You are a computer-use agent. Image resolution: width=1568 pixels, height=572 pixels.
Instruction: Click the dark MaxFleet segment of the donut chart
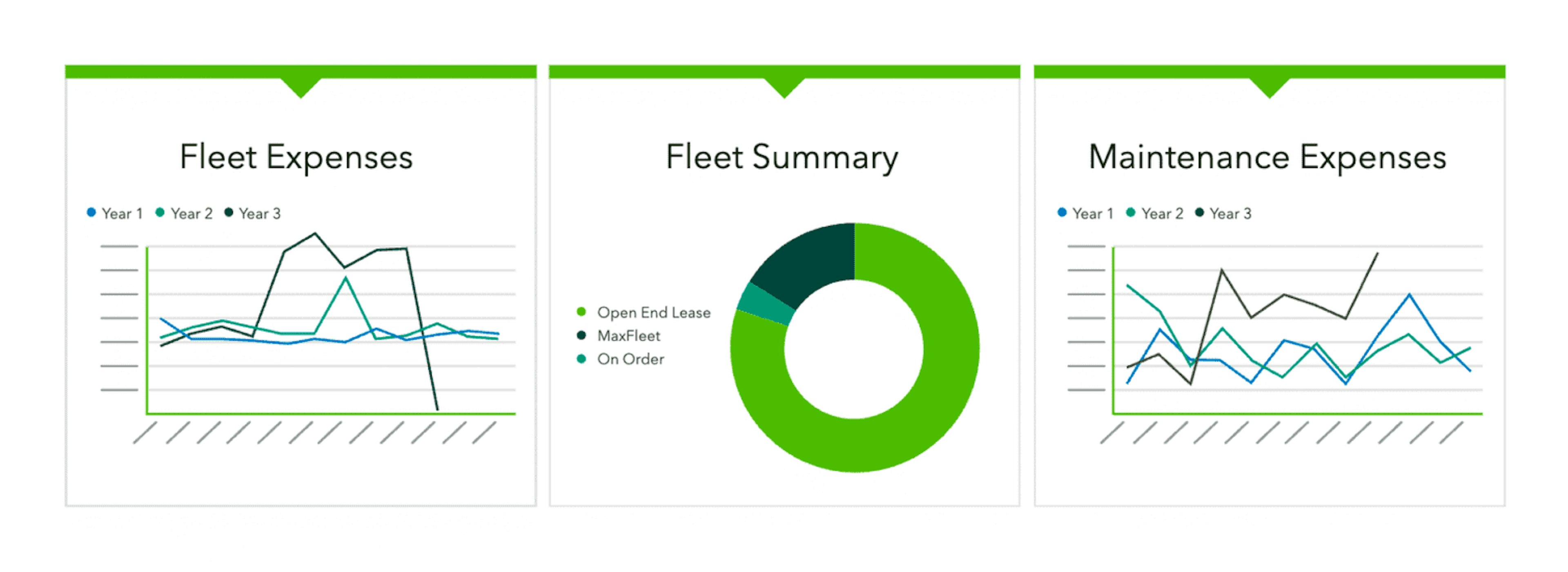click(810, 262)
